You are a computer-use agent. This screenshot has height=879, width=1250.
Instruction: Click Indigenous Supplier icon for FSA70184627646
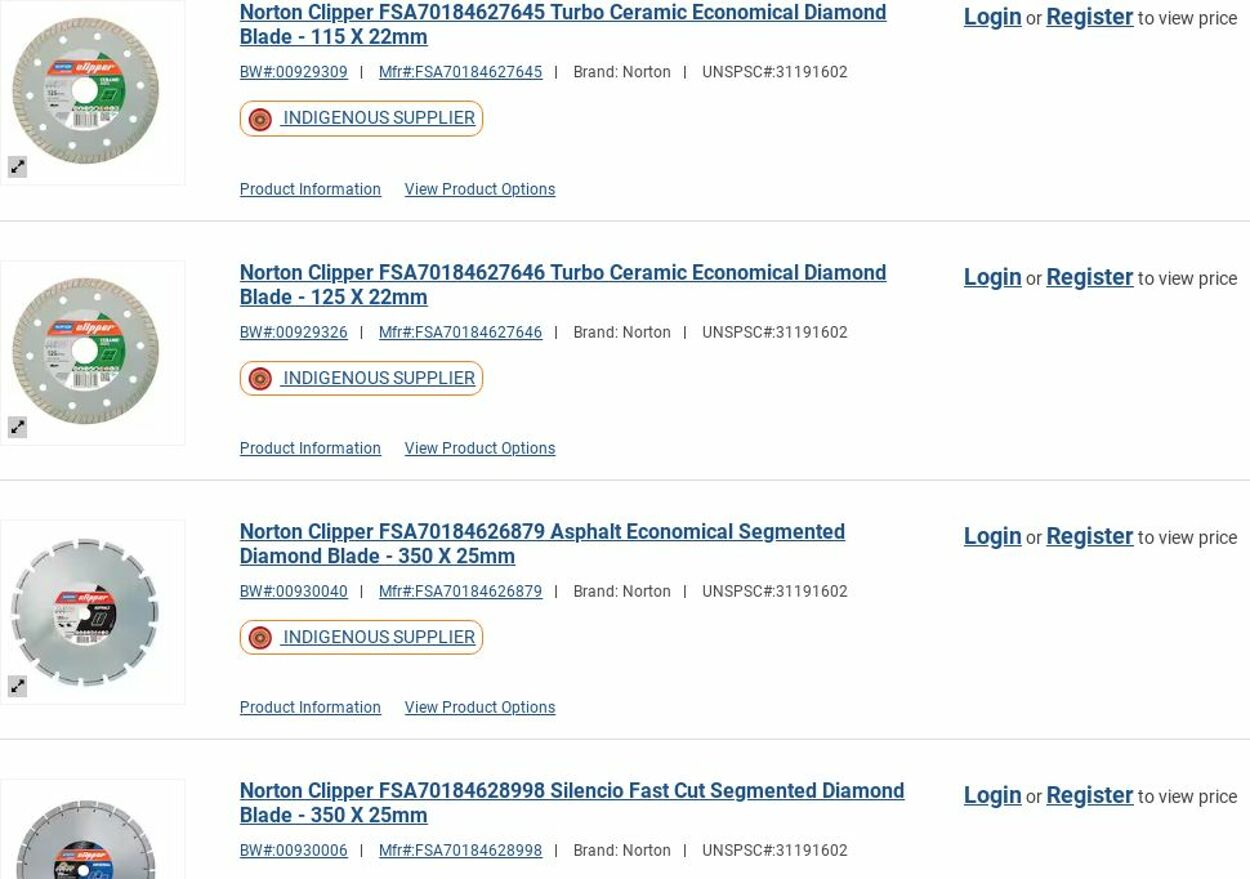point(260,379)
